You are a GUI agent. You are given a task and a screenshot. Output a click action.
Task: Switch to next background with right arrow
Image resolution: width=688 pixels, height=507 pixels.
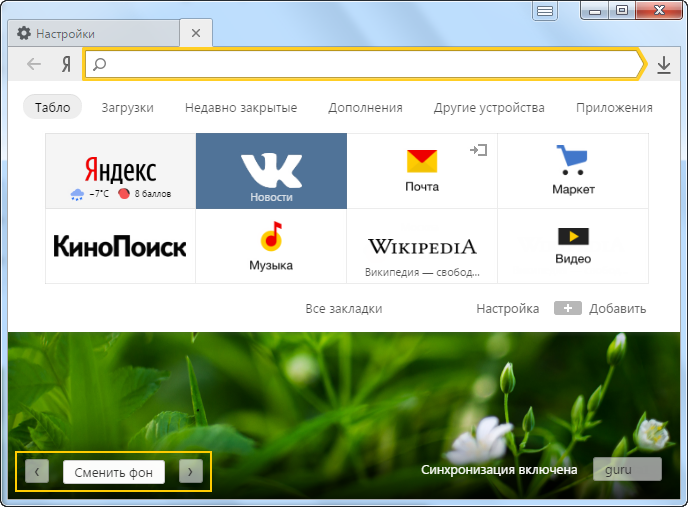point(191,471)
